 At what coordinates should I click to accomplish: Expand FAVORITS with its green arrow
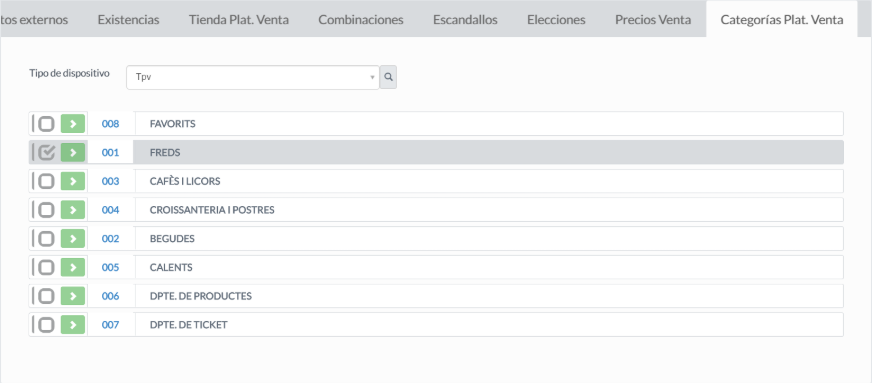(x=73, y=123)
